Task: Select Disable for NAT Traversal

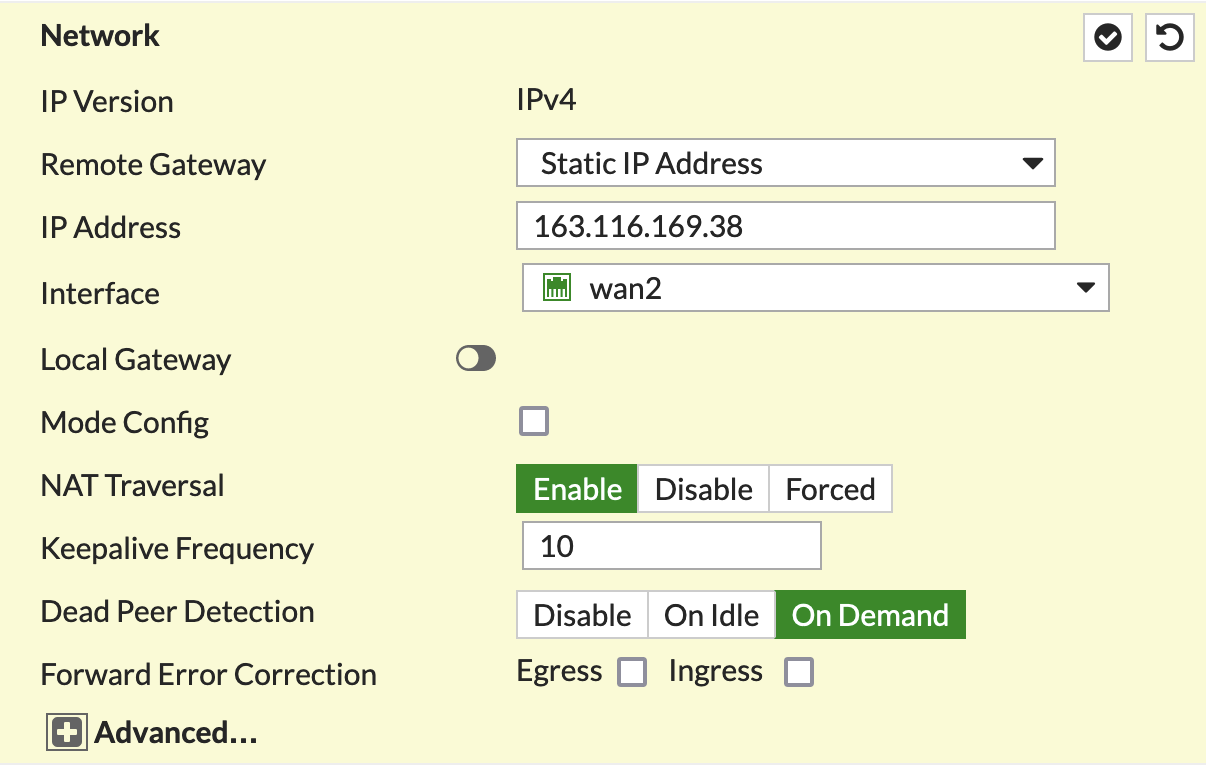Action: (x=704, y=489)
